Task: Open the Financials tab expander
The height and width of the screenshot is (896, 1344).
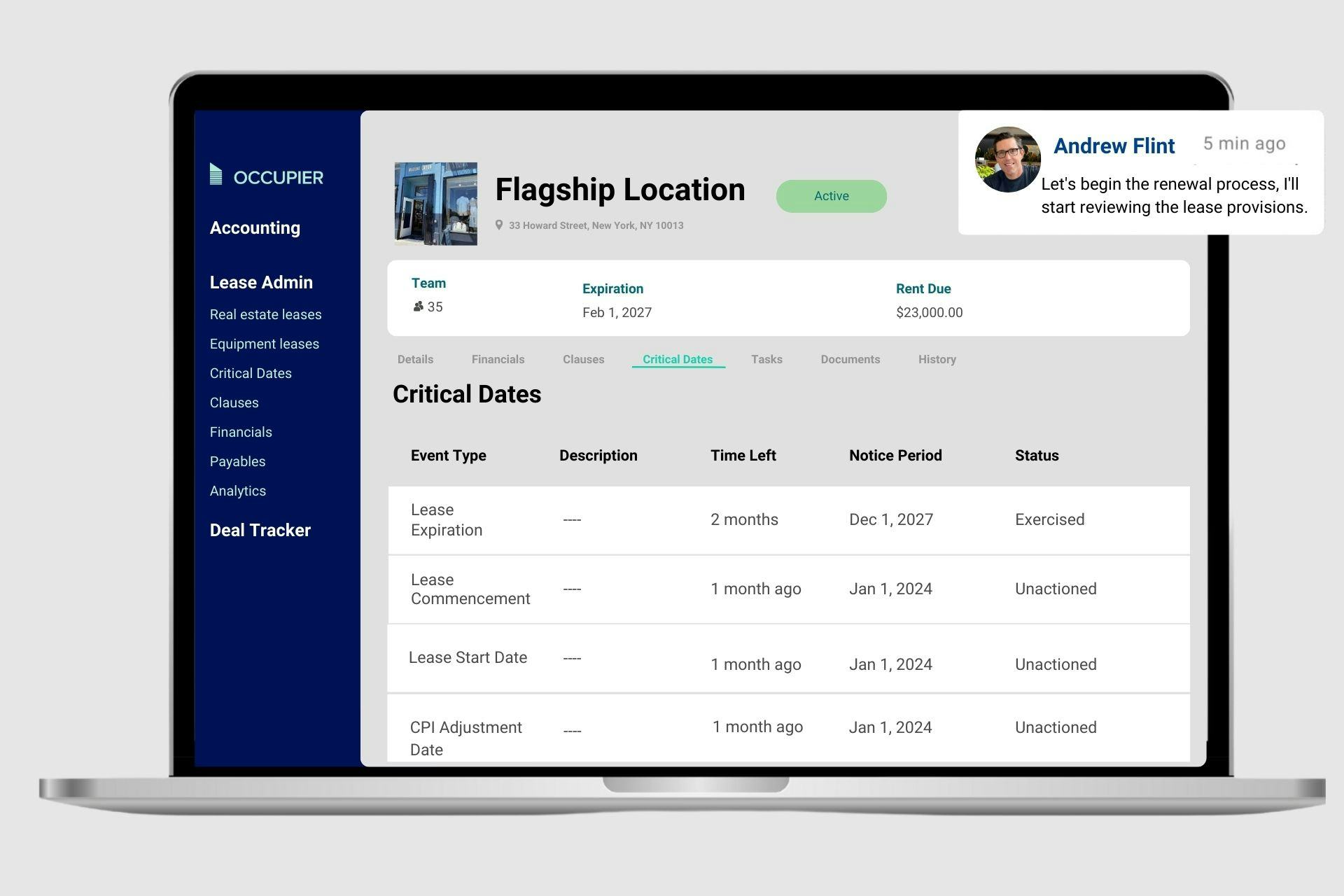Action: pos(497,359)
